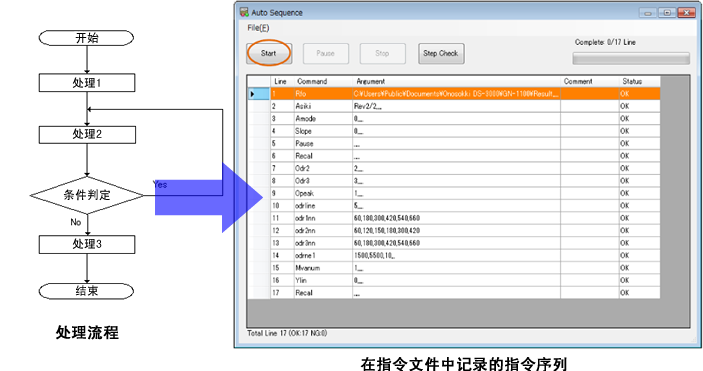
Task: Open the File(F) menu
Action: [258, 28]
